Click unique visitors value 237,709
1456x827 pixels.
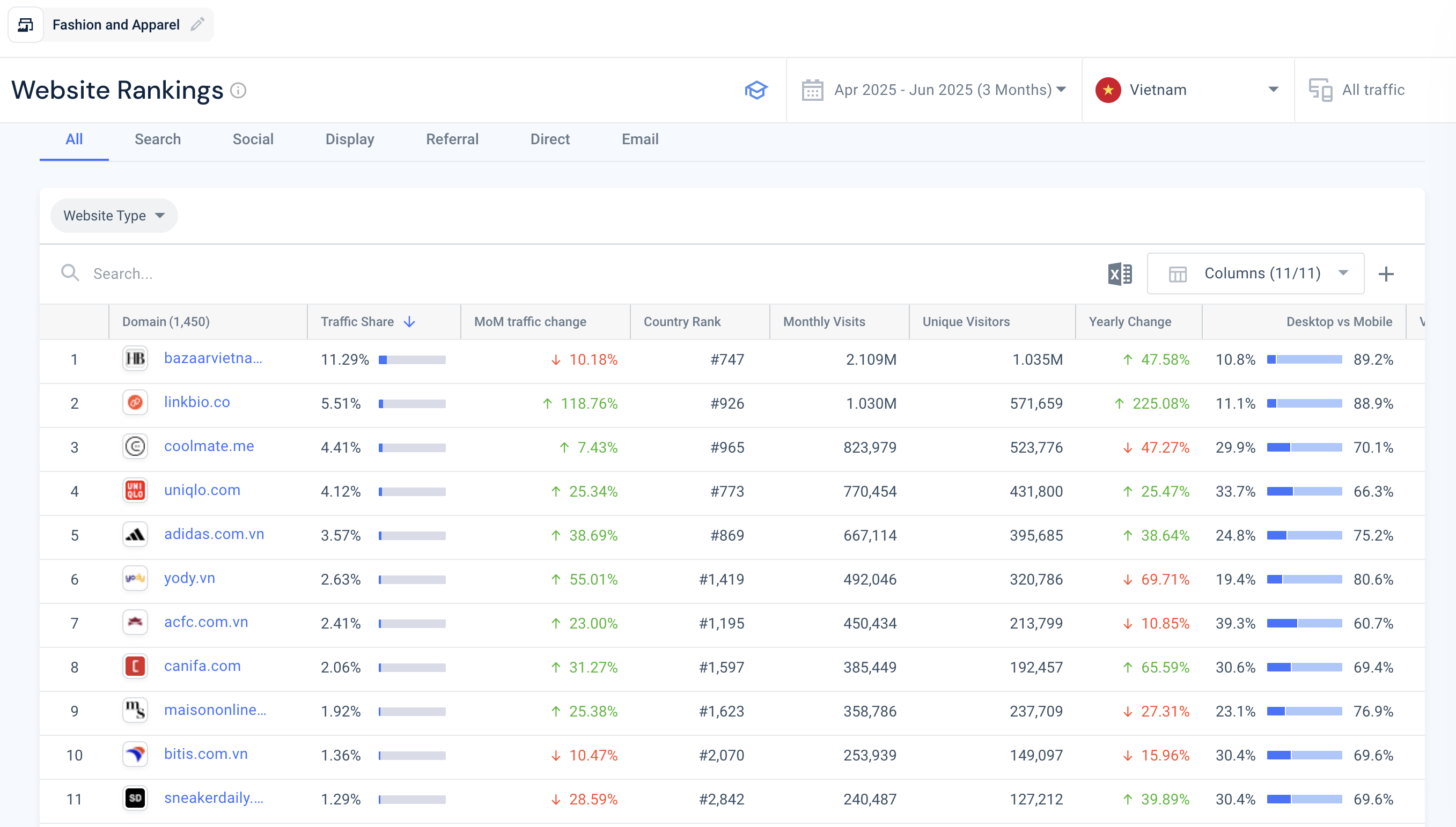pos(1036,711)
